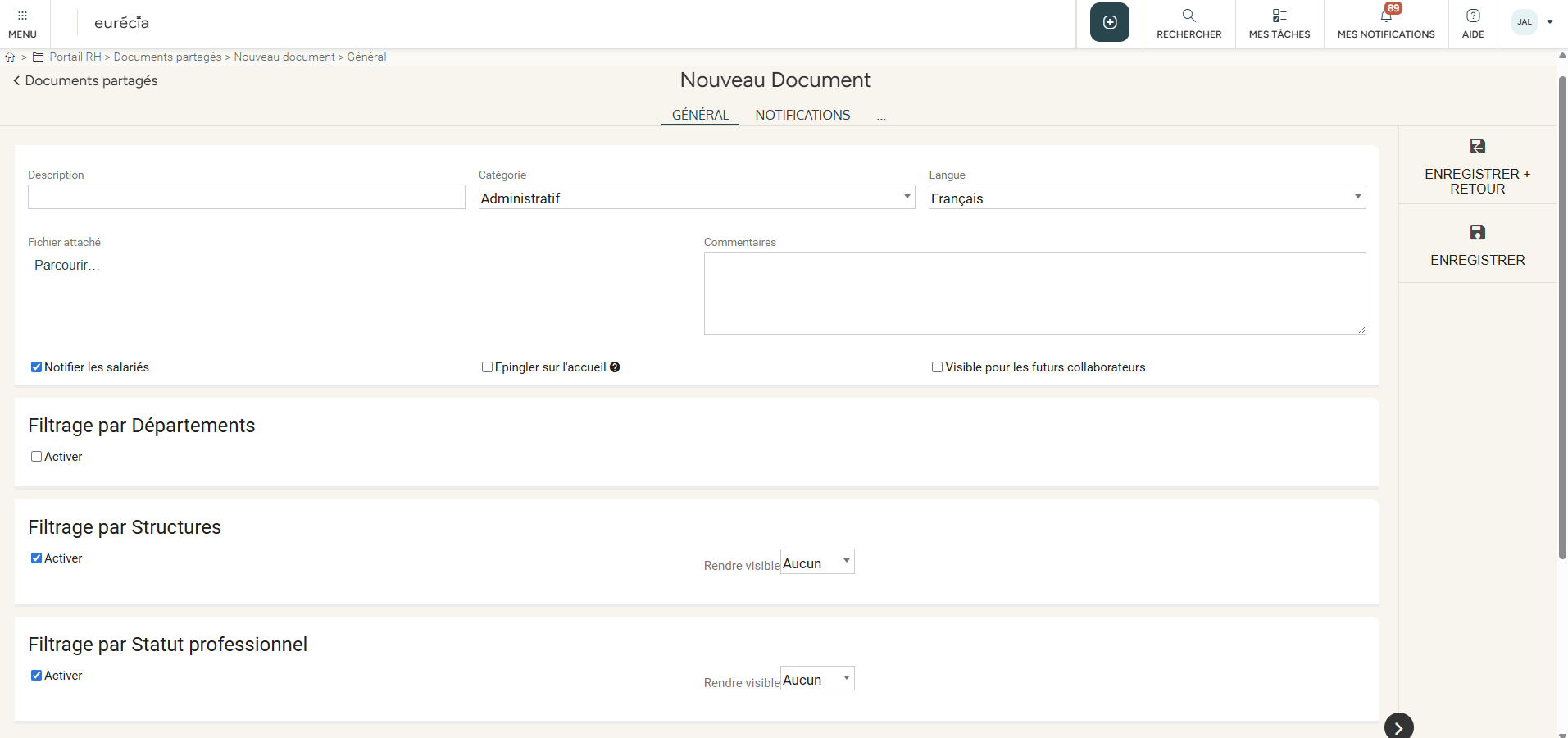Switch to the NOTIFICATIONS tab
The image size is (1568, 738).
(802, 115)
